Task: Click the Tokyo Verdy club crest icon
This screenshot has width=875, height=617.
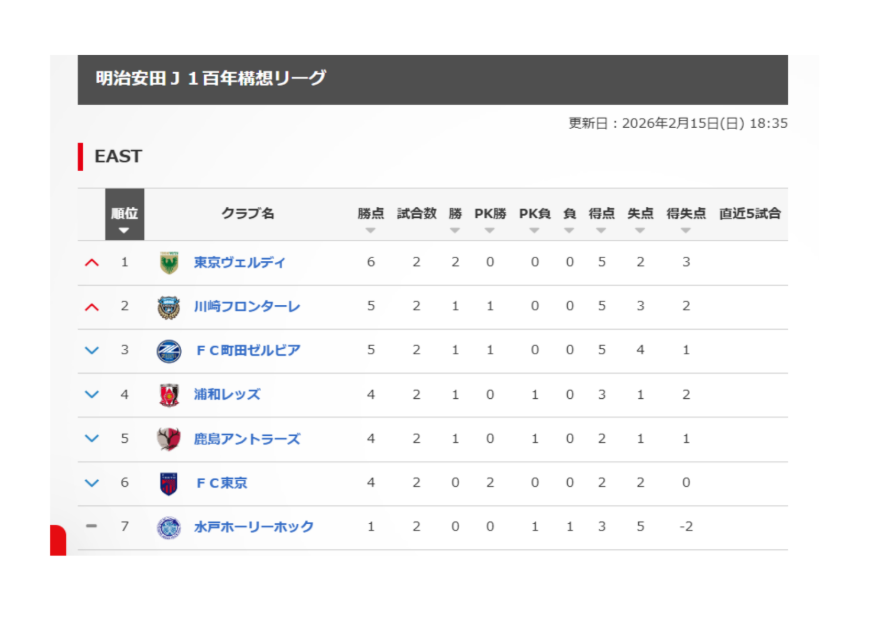Action: click(x=169, y=263)
